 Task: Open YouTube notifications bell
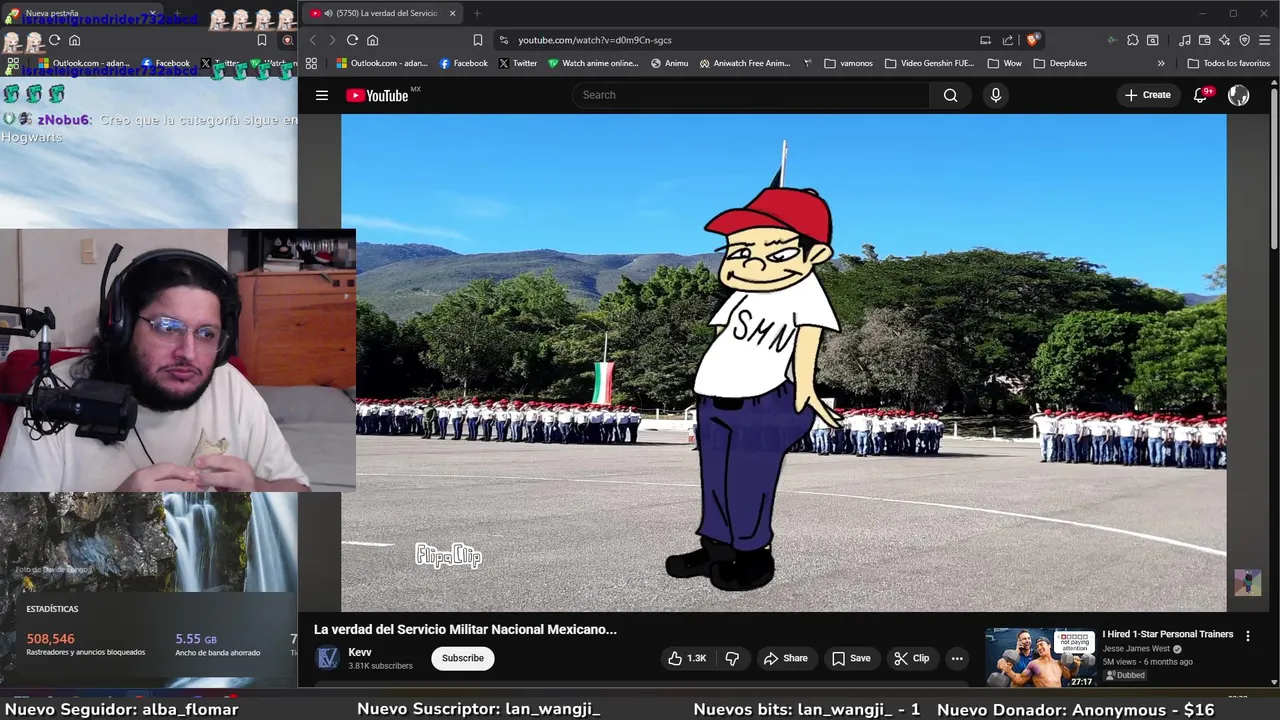(x=1201, y=95)
